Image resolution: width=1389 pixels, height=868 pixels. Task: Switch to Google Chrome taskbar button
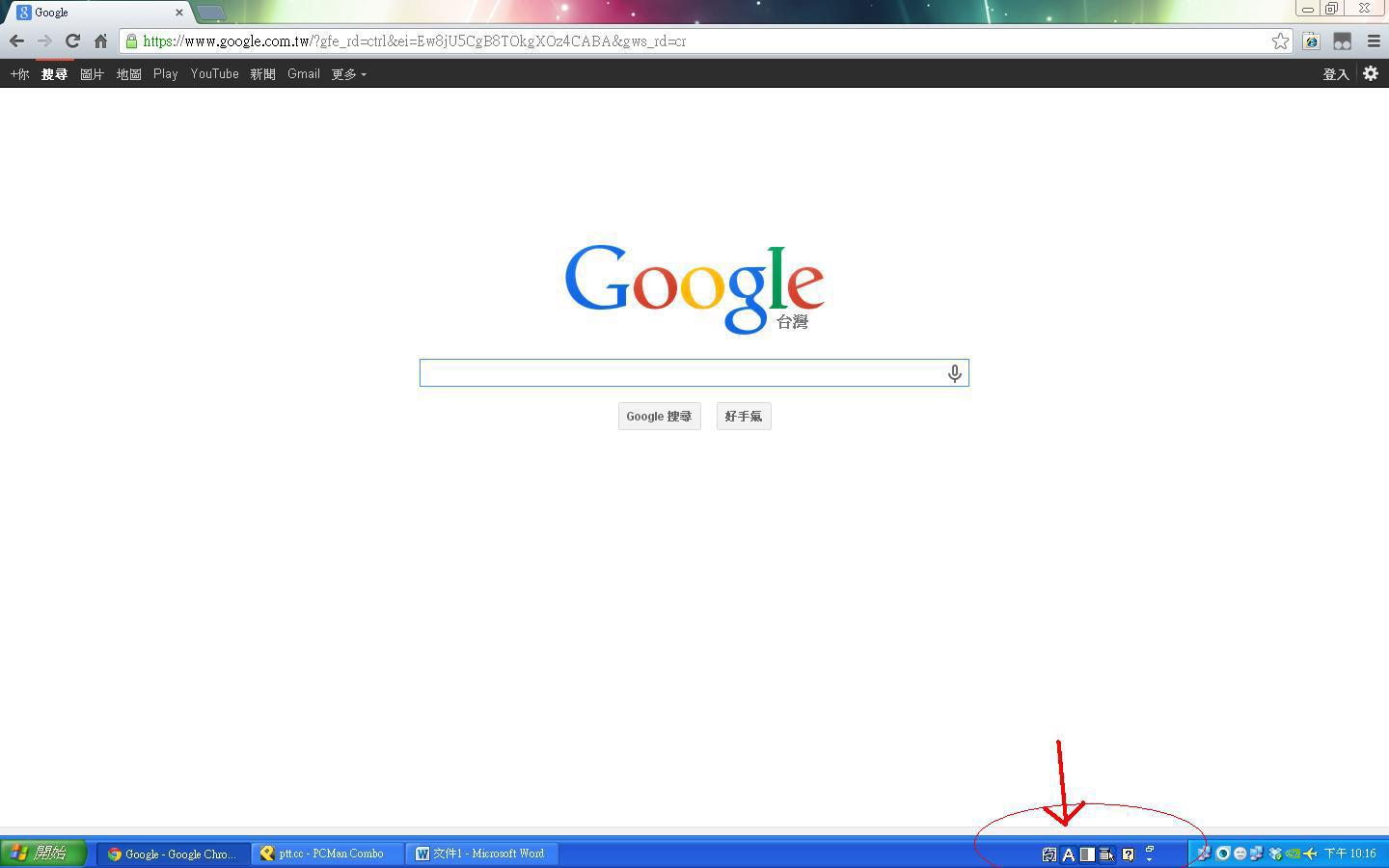[172, 854]
